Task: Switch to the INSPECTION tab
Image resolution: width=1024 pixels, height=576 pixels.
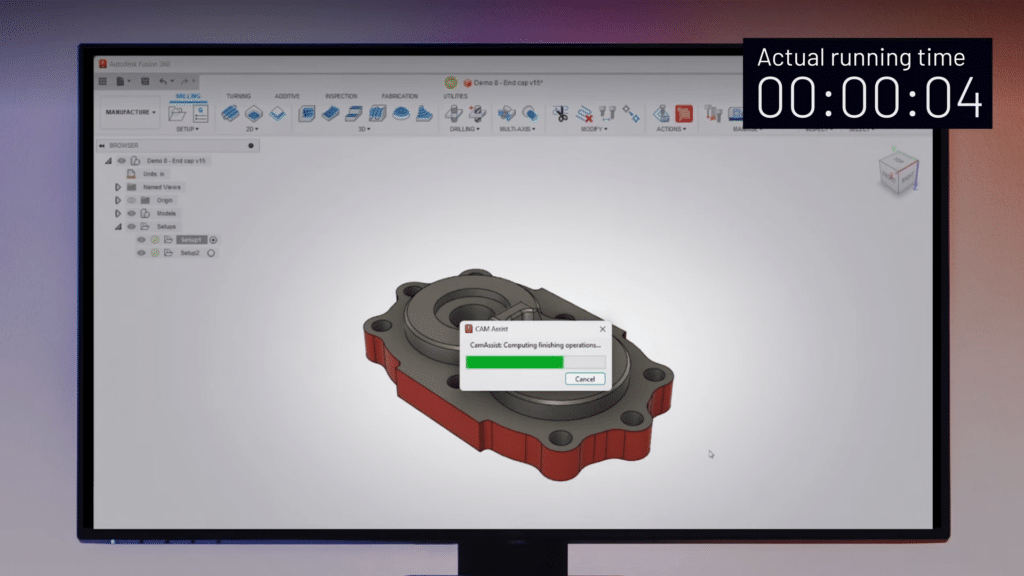Action: click(x=341, y=96)
